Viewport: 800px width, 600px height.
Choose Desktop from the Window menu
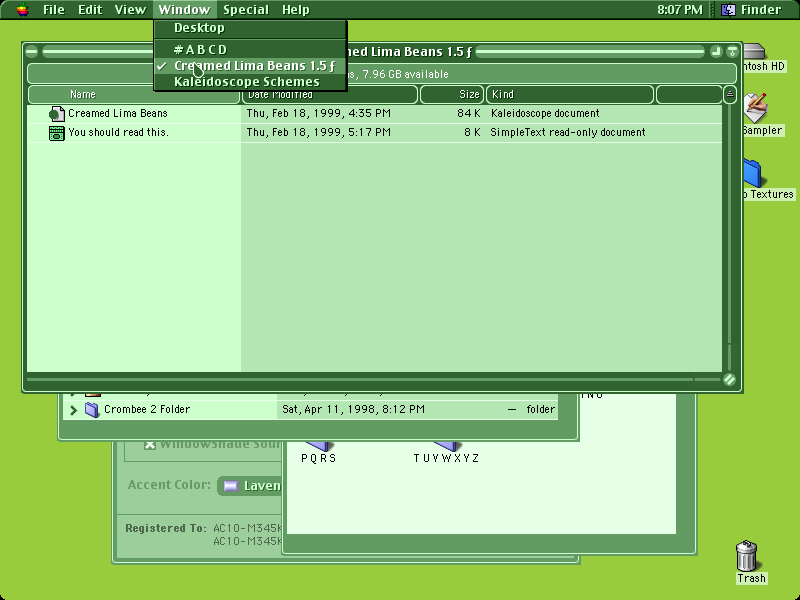tap(251, 28)
